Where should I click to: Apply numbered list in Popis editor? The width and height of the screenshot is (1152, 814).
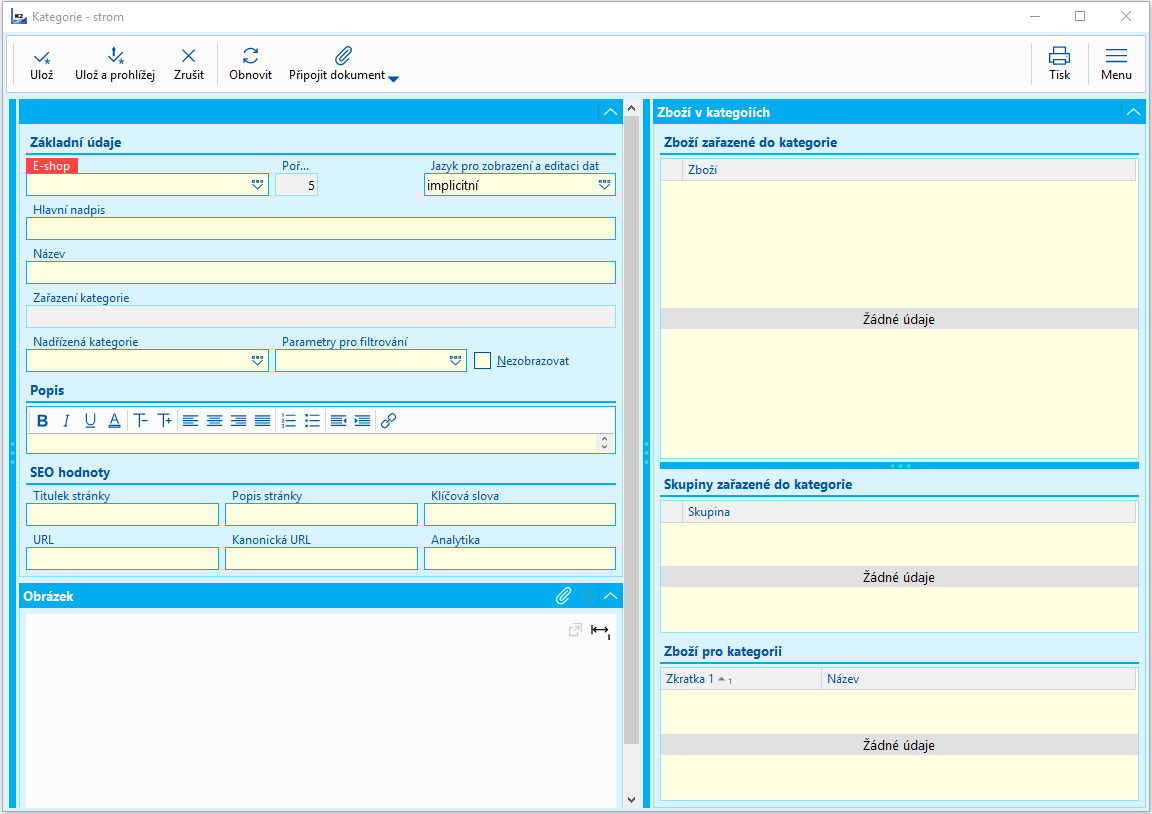pos(289,421)
